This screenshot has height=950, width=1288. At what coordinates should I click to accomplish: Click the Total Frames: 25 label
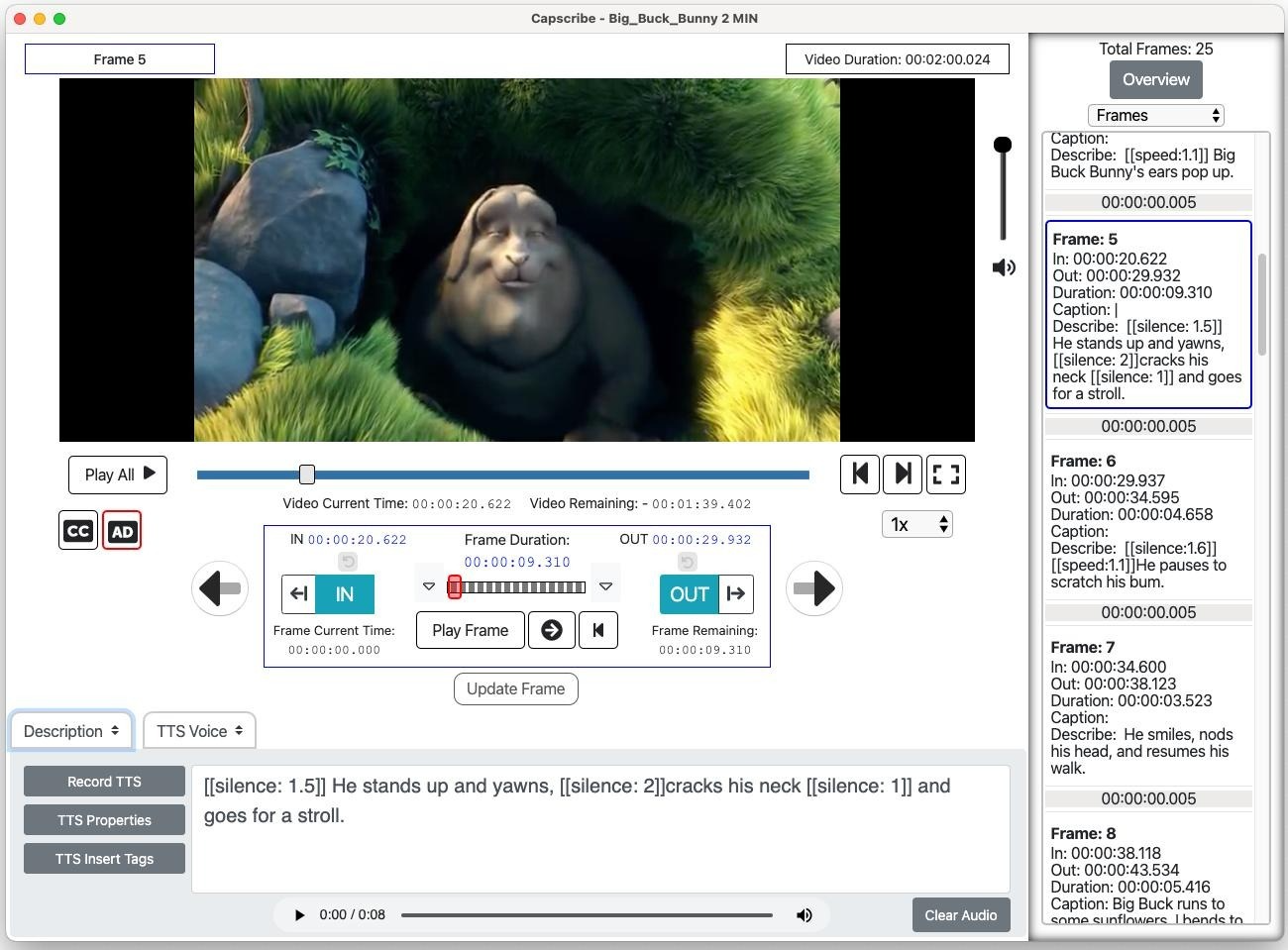[1156, 49]
